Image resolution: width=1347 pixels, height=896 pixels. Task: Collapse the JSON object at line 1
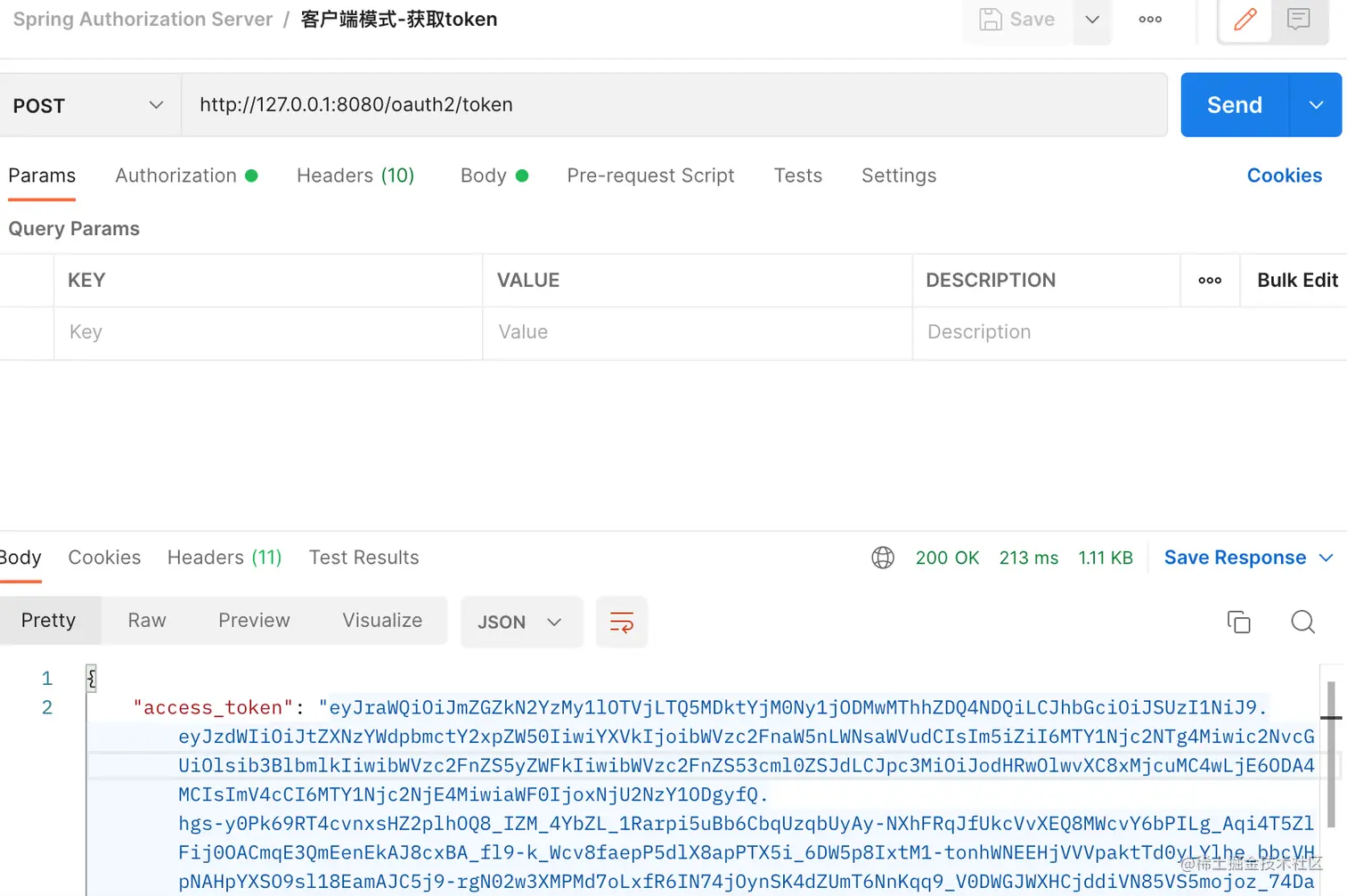click(x=91, y=679)
